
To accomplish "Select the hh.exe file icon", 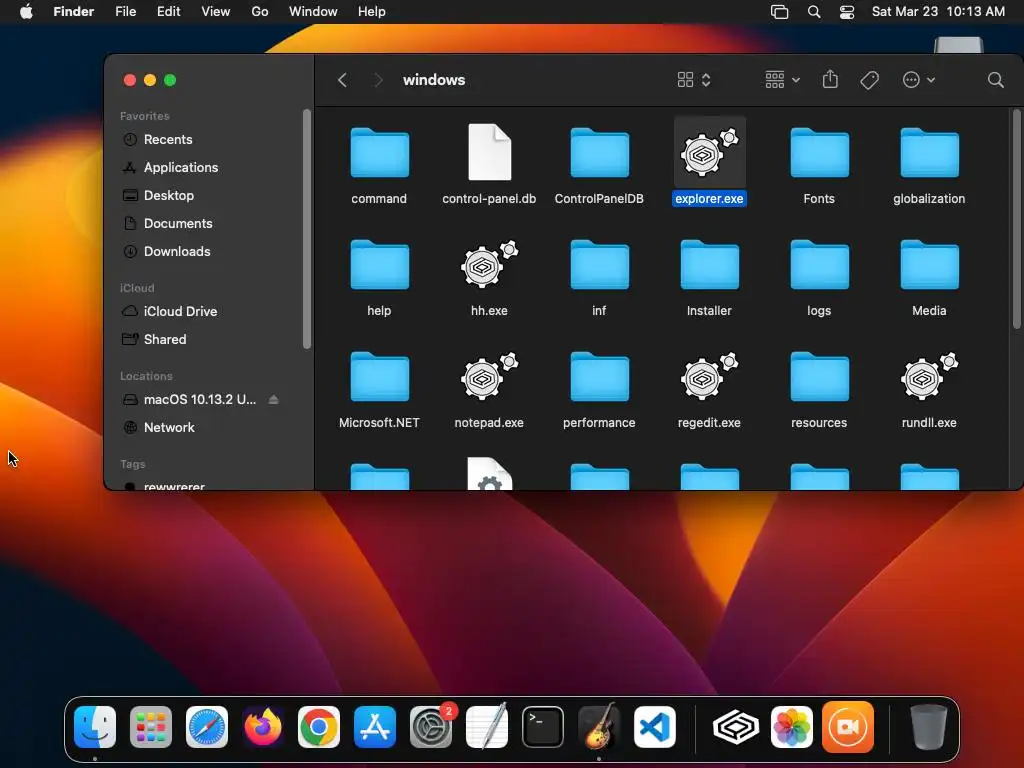I will point(489,264).
